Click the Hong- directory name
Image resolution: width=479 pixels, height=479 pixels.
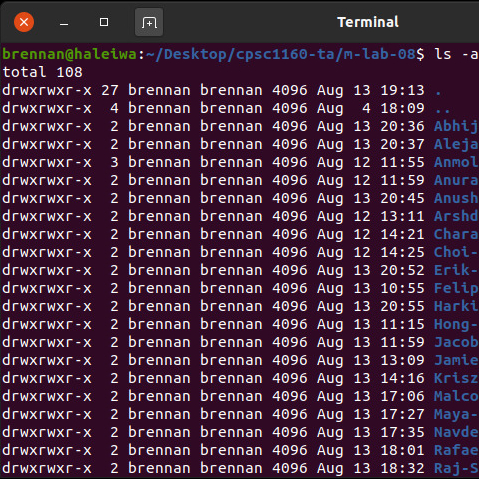(x=456, y=325)
